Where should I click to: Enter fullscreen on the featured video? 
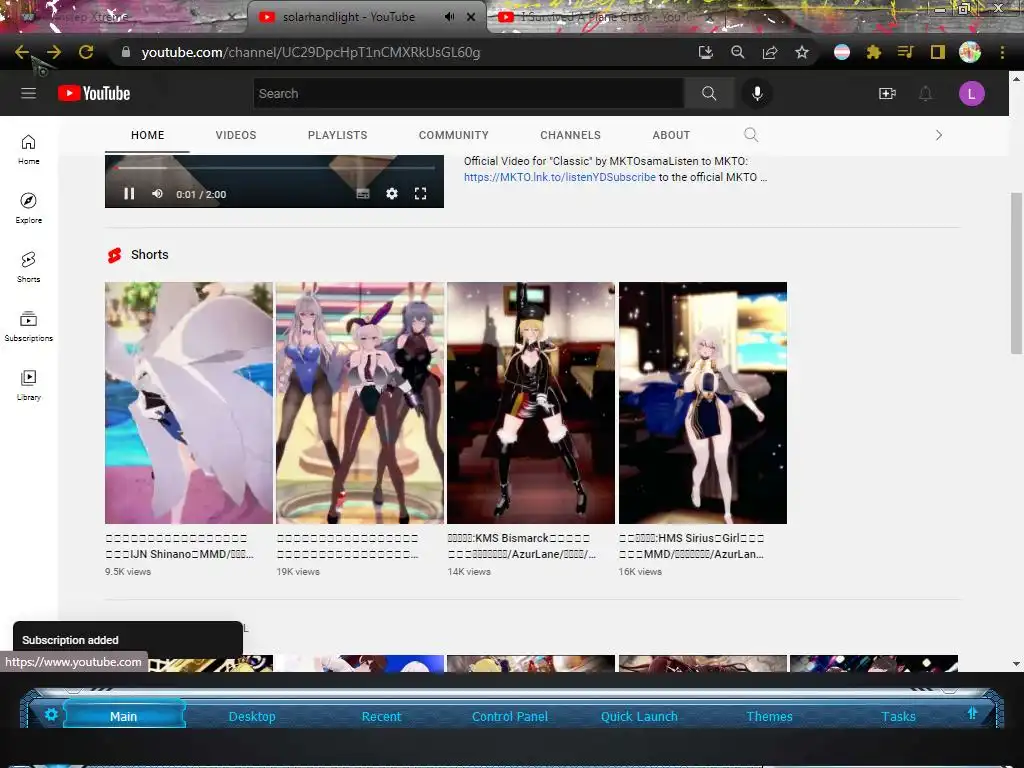[421, 193]
